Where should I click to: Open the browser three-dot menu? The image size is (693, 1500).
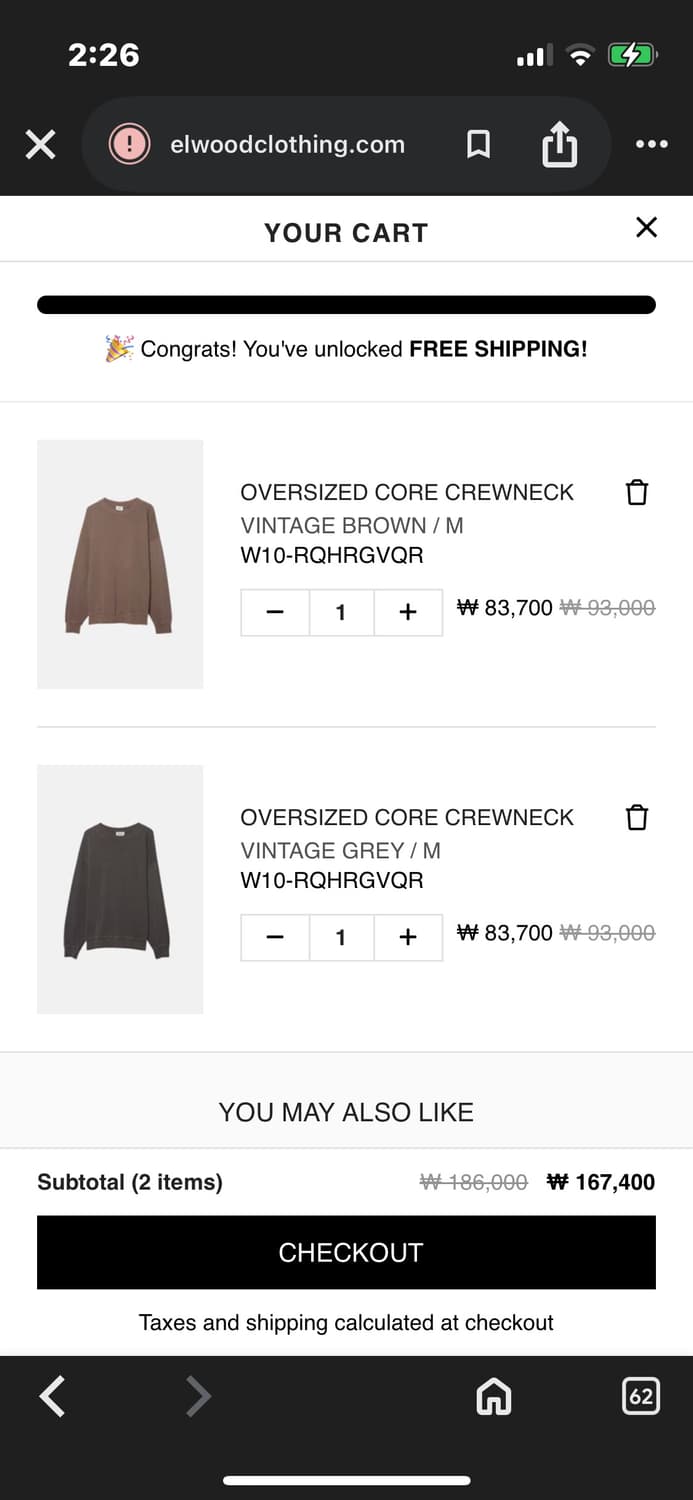coord(651,145)
